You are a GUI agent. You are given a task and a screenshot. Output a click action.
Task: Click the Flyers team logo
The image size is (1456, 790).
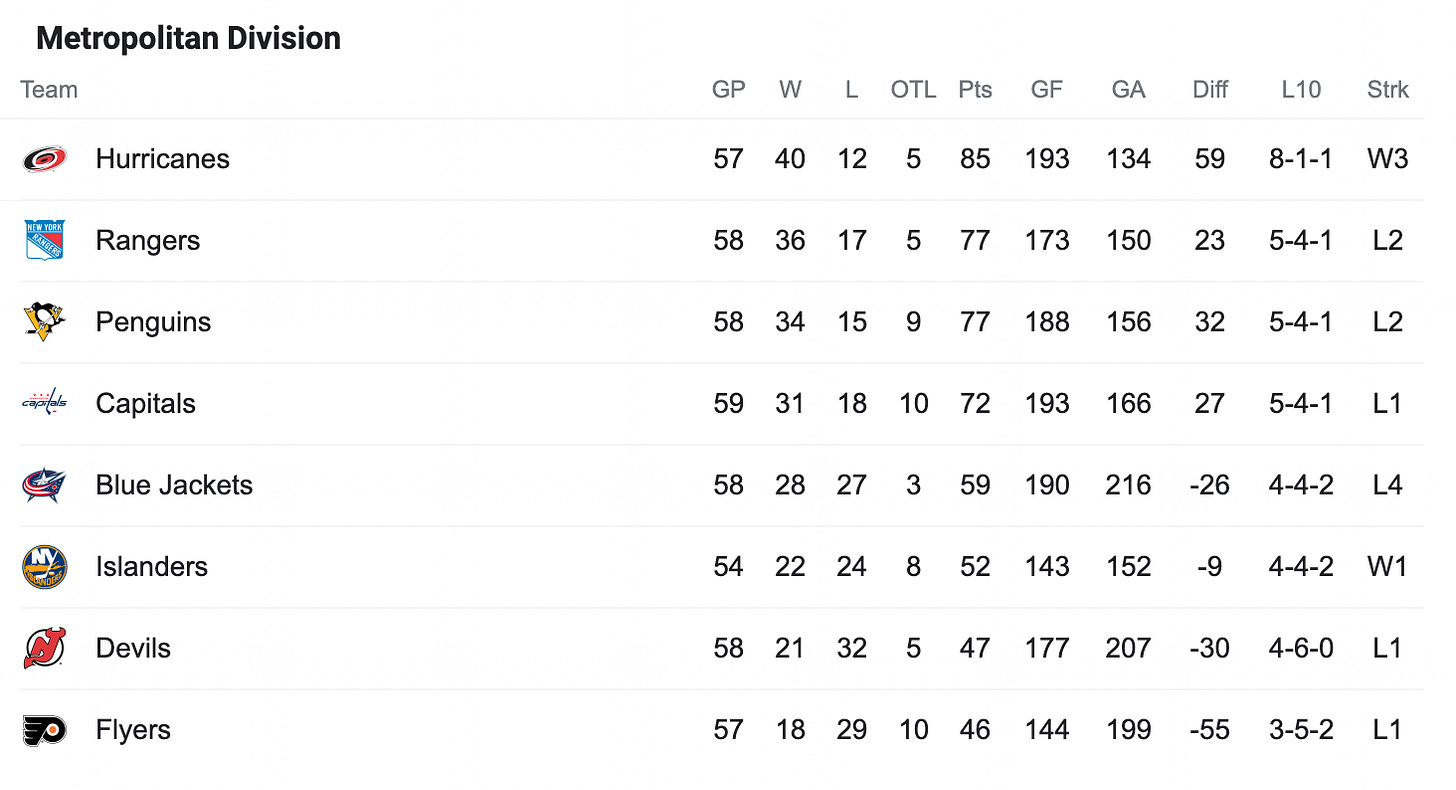45,730
